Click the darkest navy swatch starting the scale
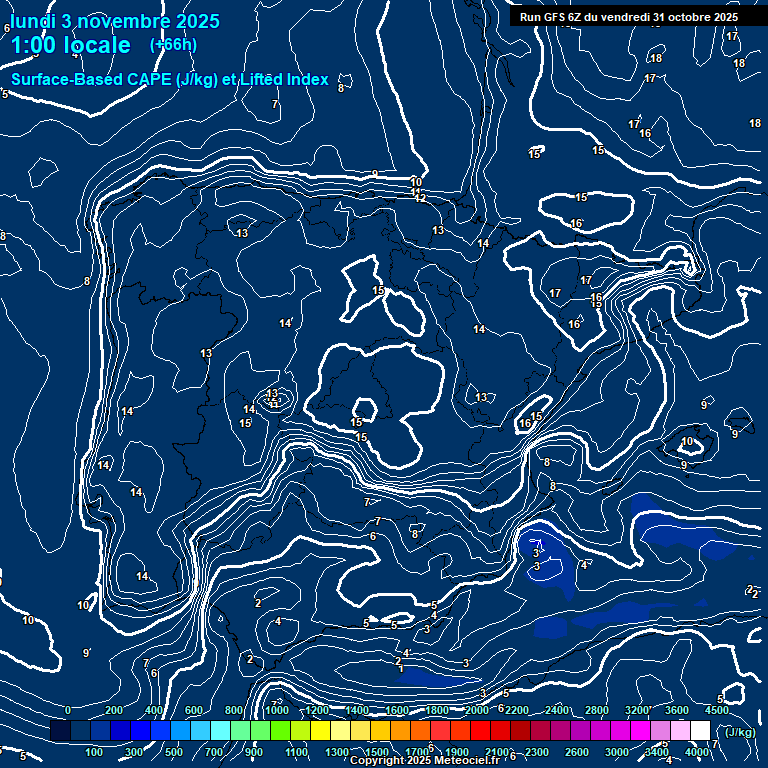 pyautogui.click(x=61, y=730)
